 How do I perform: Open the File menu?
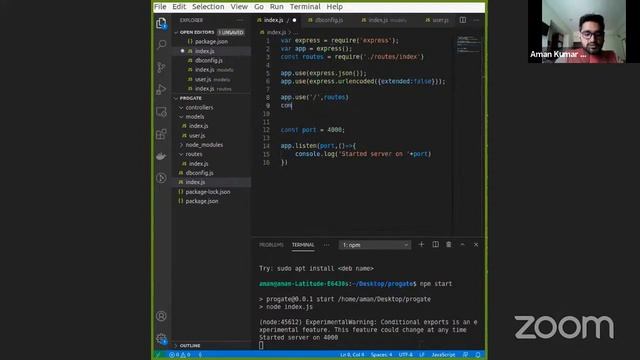(160, 7)
